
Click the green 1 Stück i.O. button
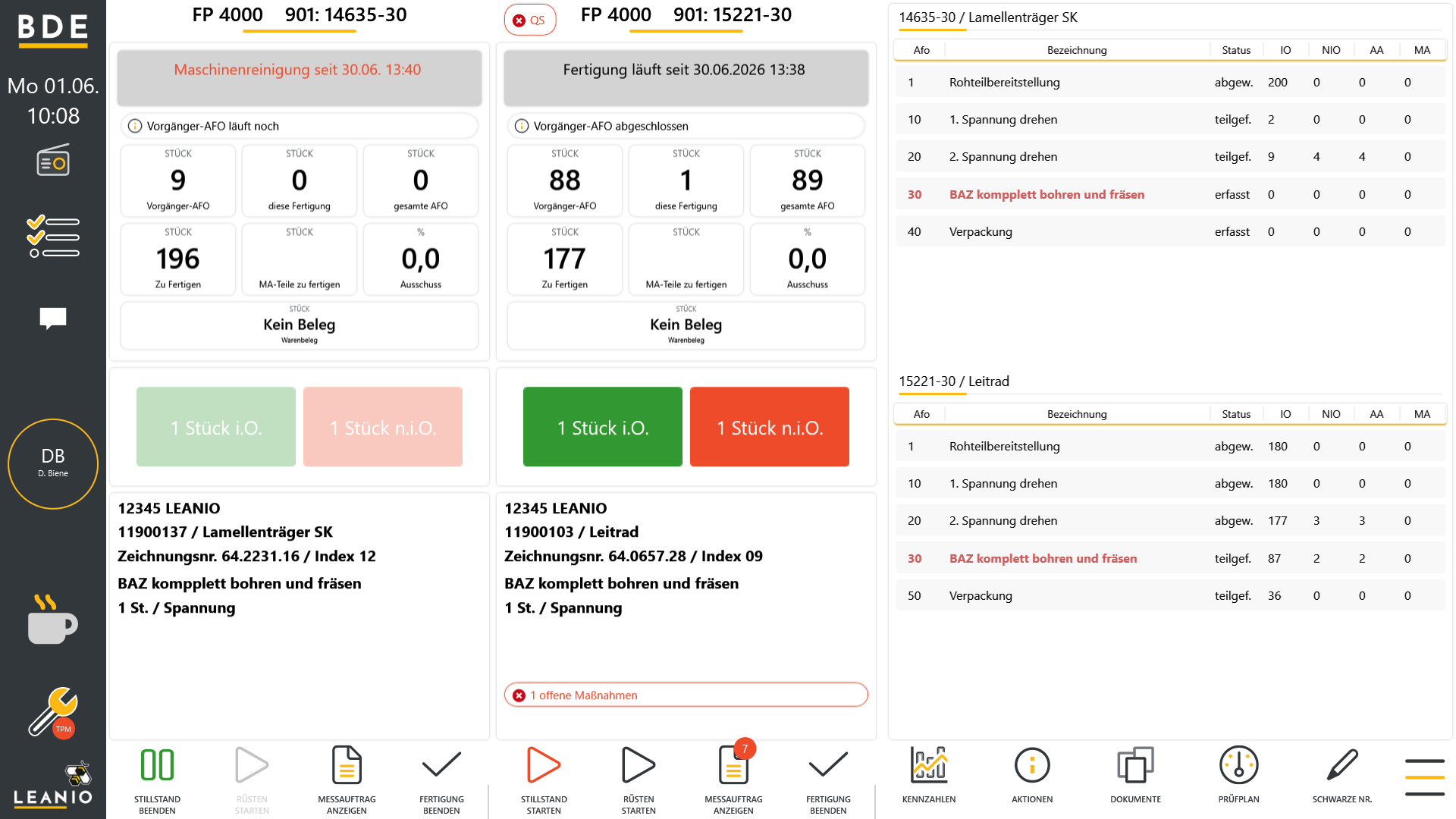(x=603, y=427)
